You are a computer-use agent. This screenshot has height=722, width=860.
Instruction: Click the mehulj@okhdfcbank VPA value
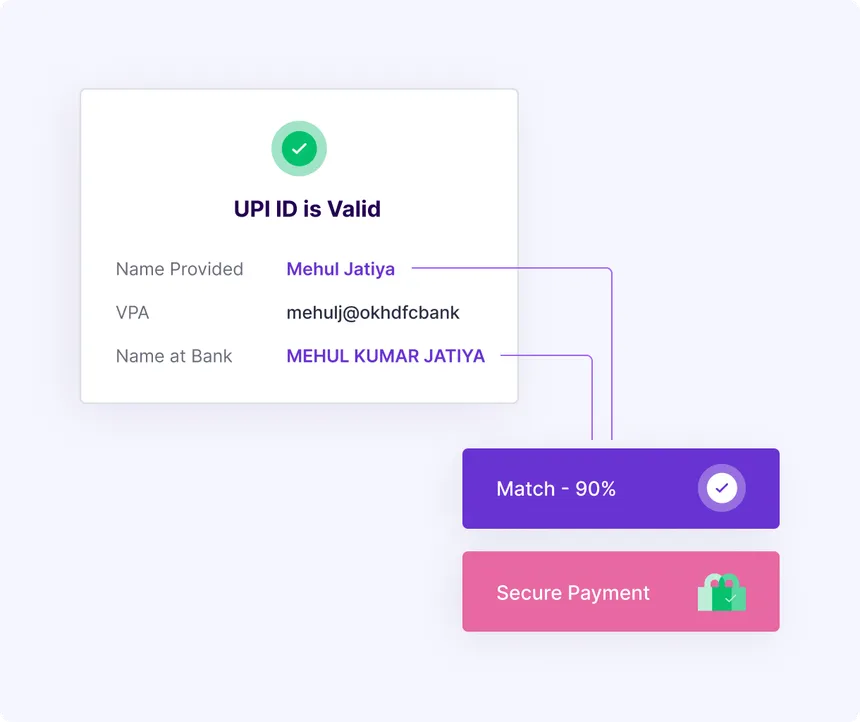[373, 313]
